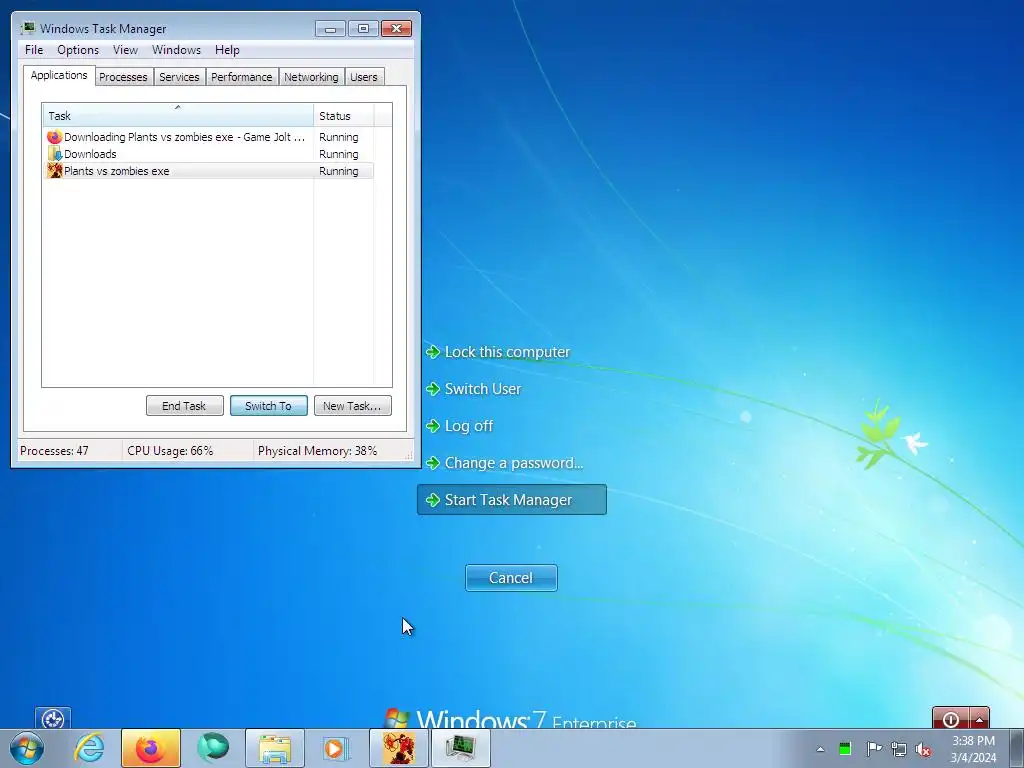This screenshot has height=768, width=1024.
Task: Select Downloading Plants vs zombies Firefox task
Action: (209, 137)
